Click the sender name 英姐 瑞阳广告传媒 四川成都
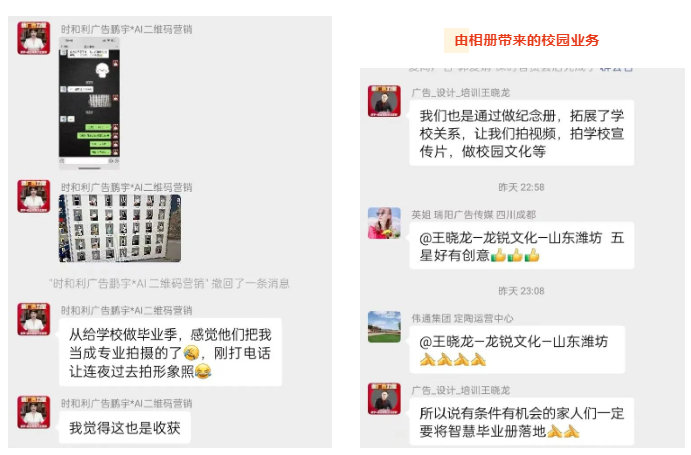 coord(473,215)
